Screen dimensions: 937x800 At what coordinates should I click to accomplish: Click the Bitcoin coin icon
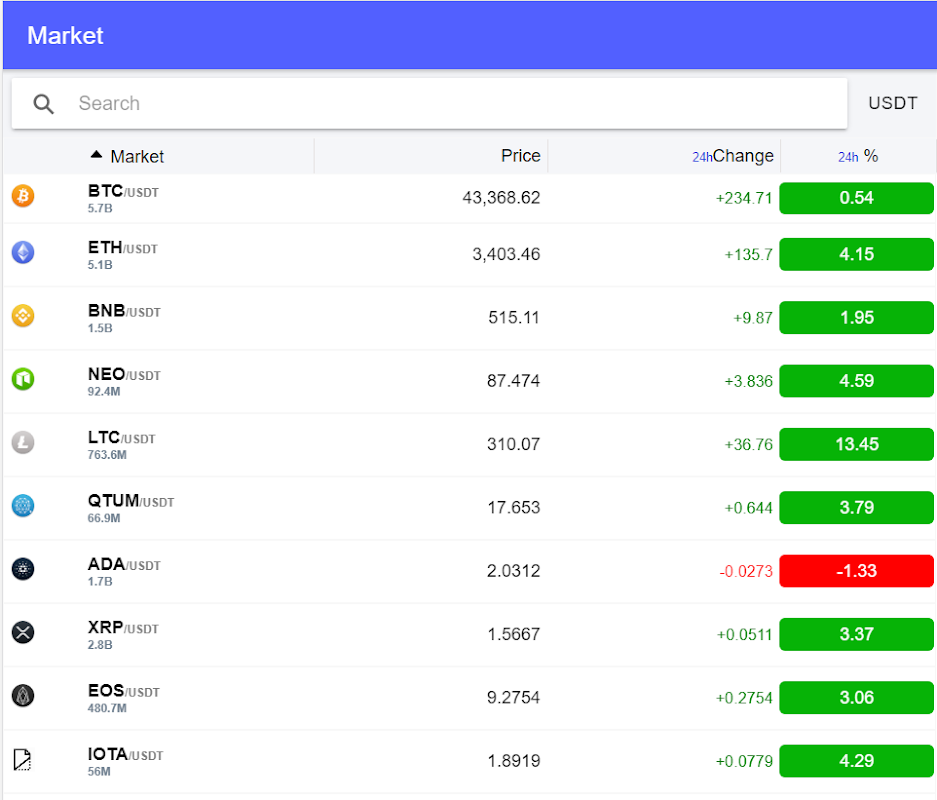point(23,196)
